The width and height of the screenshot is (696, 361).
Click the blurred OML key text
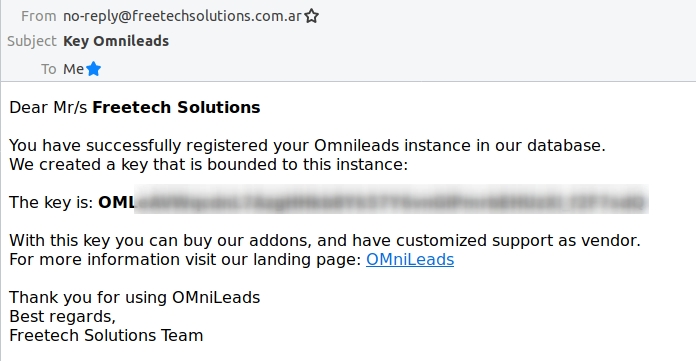pos(391,200)
